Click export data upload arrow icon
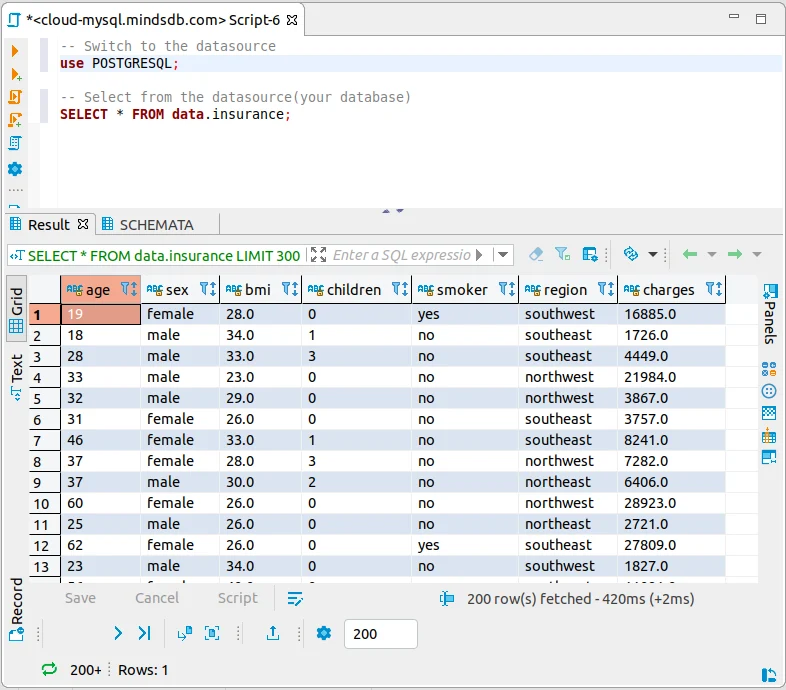 tap(273, 633)
